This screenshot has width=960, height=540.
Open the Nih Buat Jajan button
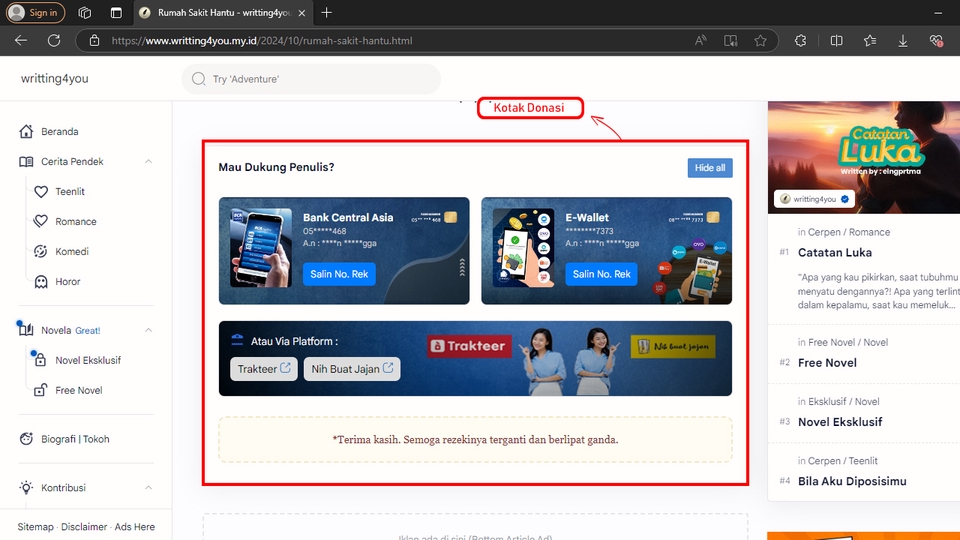(x=352, y=369)
